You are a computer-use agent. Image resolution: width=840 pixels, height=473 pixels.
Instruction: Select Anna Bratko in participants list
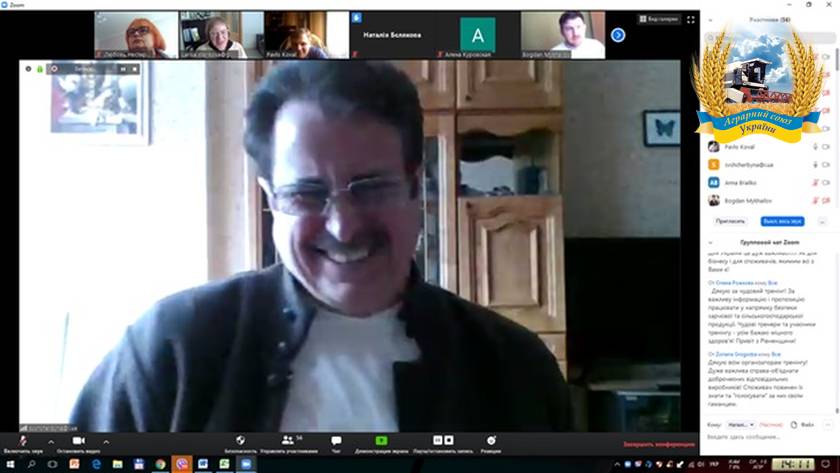(x=769, y=183)
